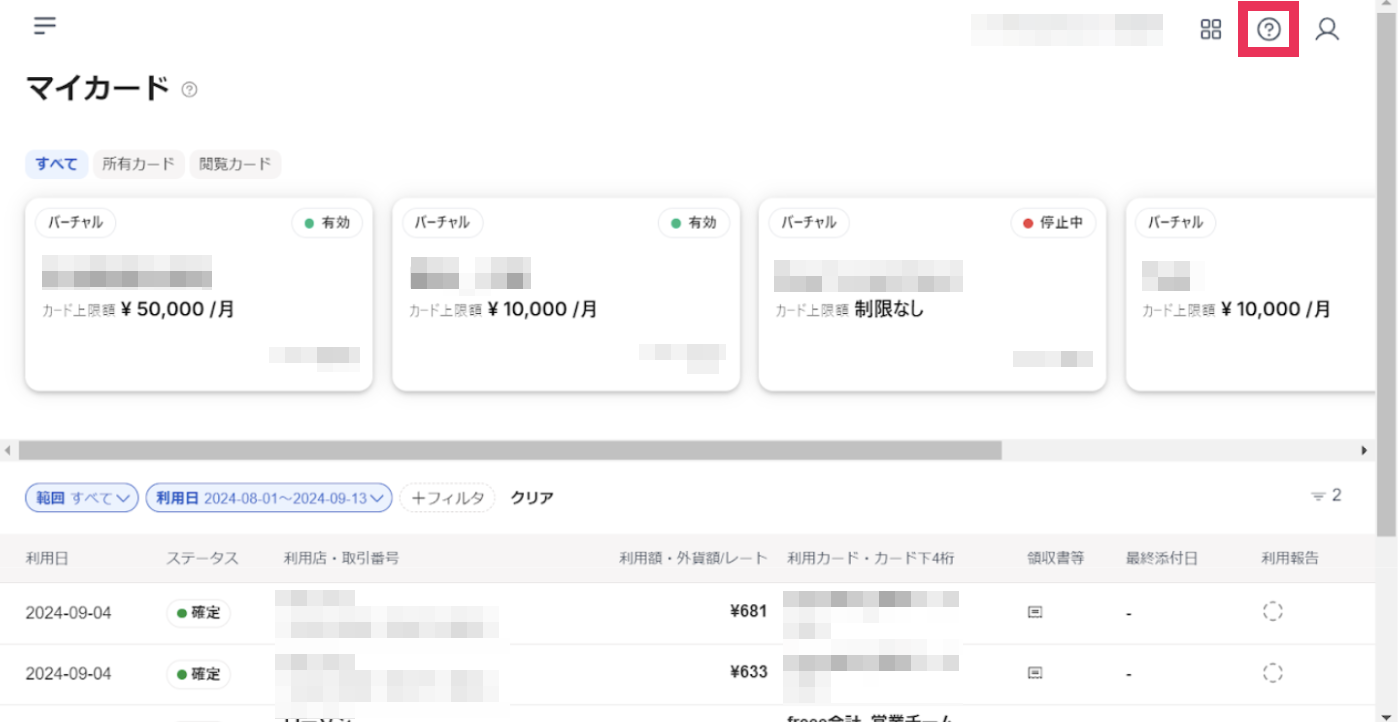Image resolution: width=1398 pixels, height=722 pixels.
Task: Click date 2024-09-04 in ¥633 row
Action: [x=69, y=673]
